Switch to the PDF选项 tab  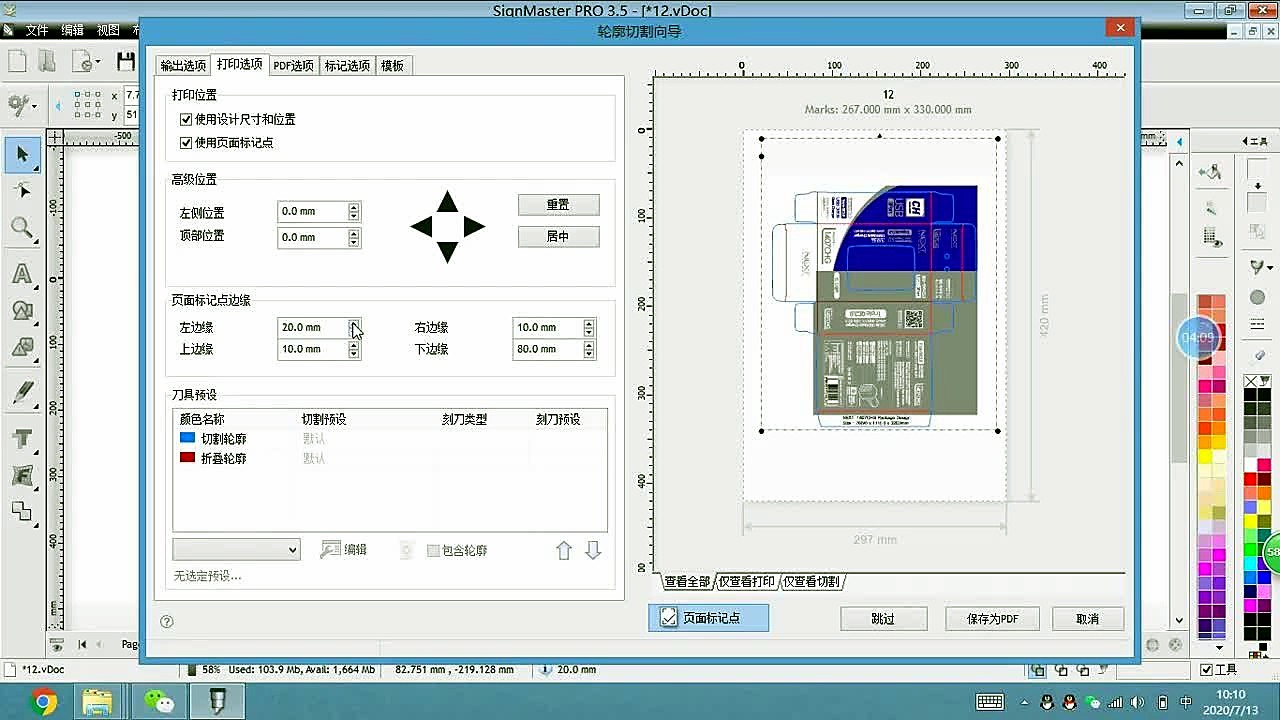293,66
